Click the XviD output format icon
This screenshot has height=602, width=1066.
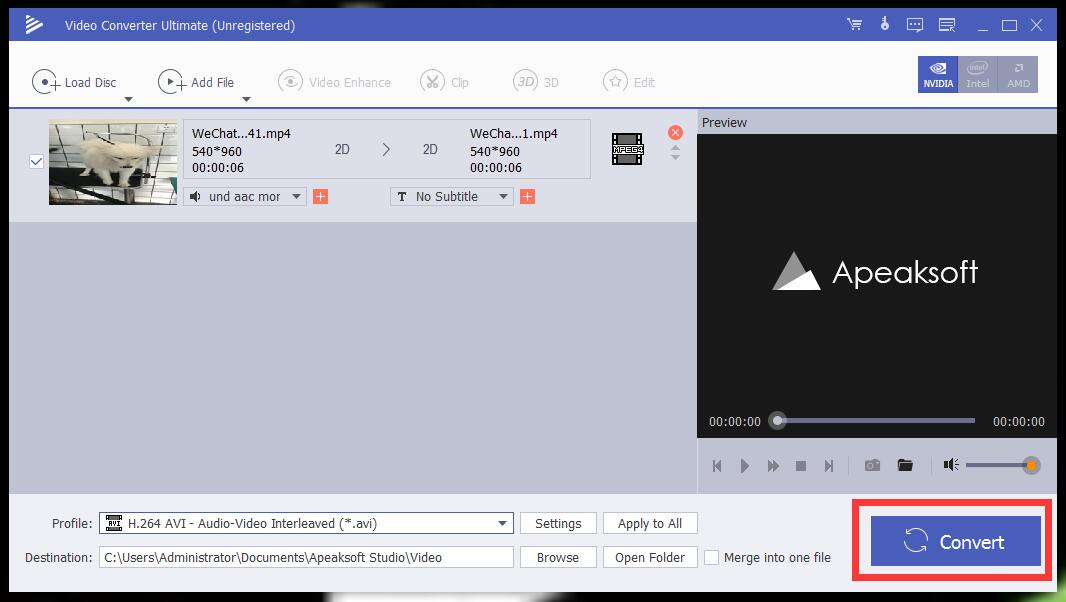[x=627, y=148]
